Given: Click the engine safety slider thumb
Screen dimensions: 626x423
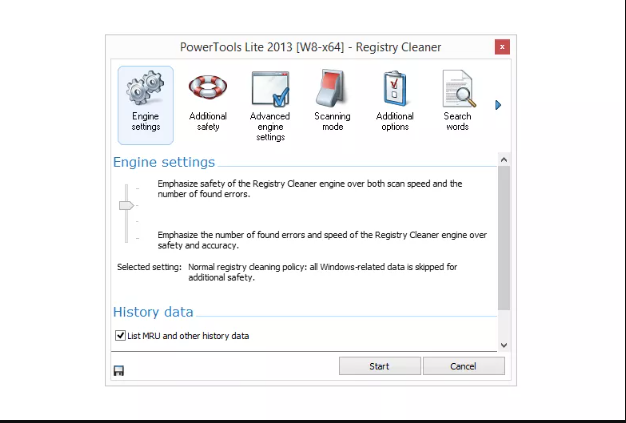Looking at the screenshot, I should (x=126, y=206).
